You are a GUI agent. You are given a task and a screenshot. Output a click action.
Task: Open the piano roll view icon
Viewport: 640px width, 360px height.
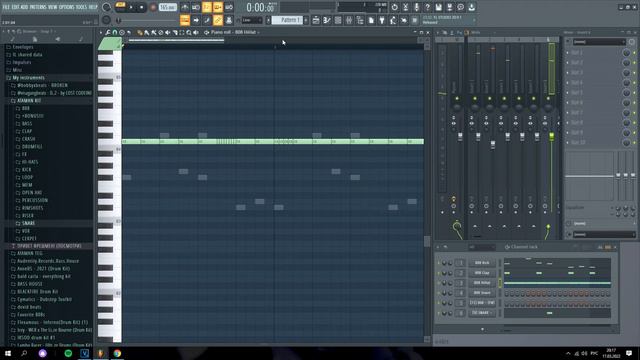pyautogui.click(x=327, y=20)
